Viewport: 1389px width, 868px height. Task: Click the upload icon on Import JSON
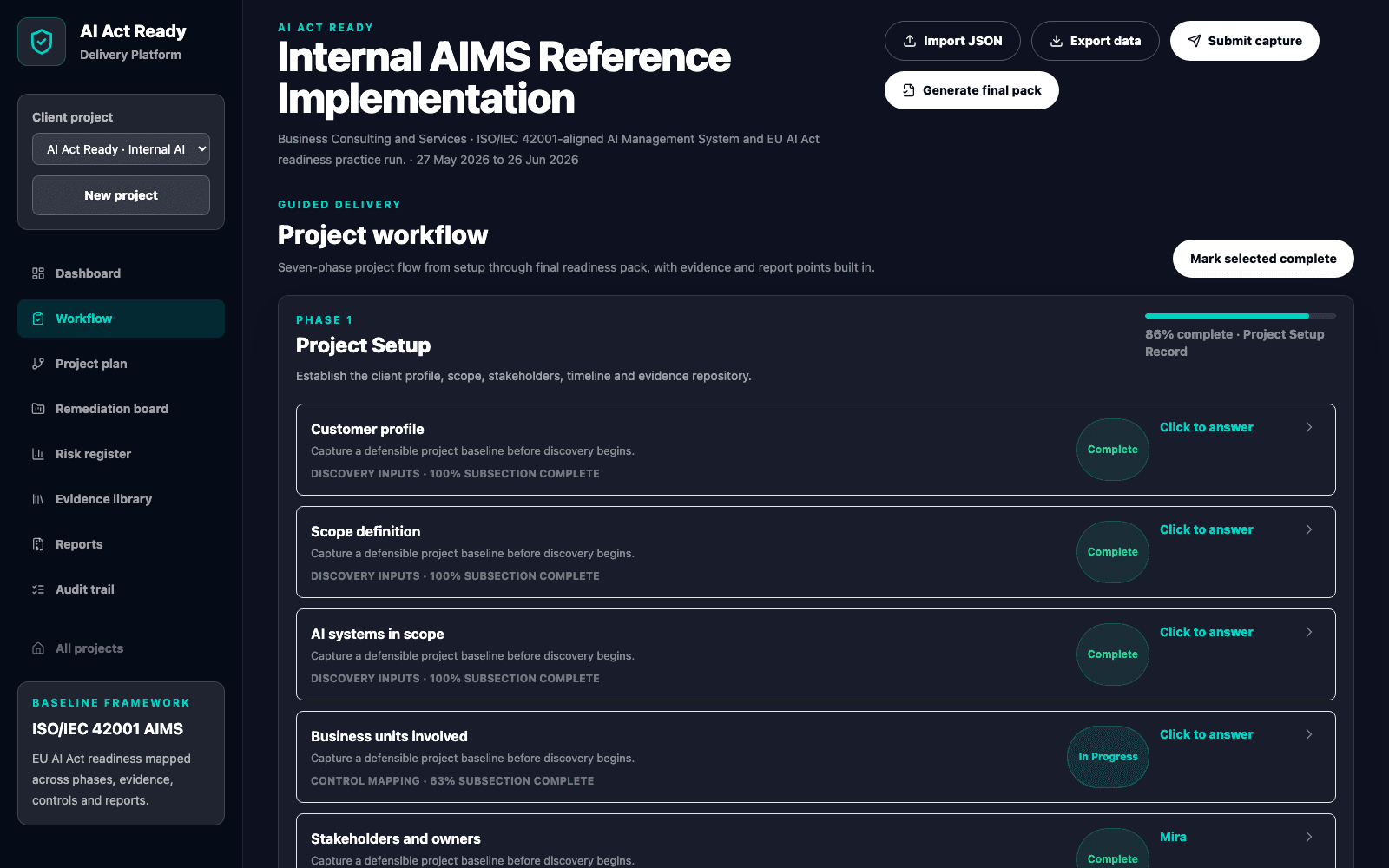coord(910,41)
